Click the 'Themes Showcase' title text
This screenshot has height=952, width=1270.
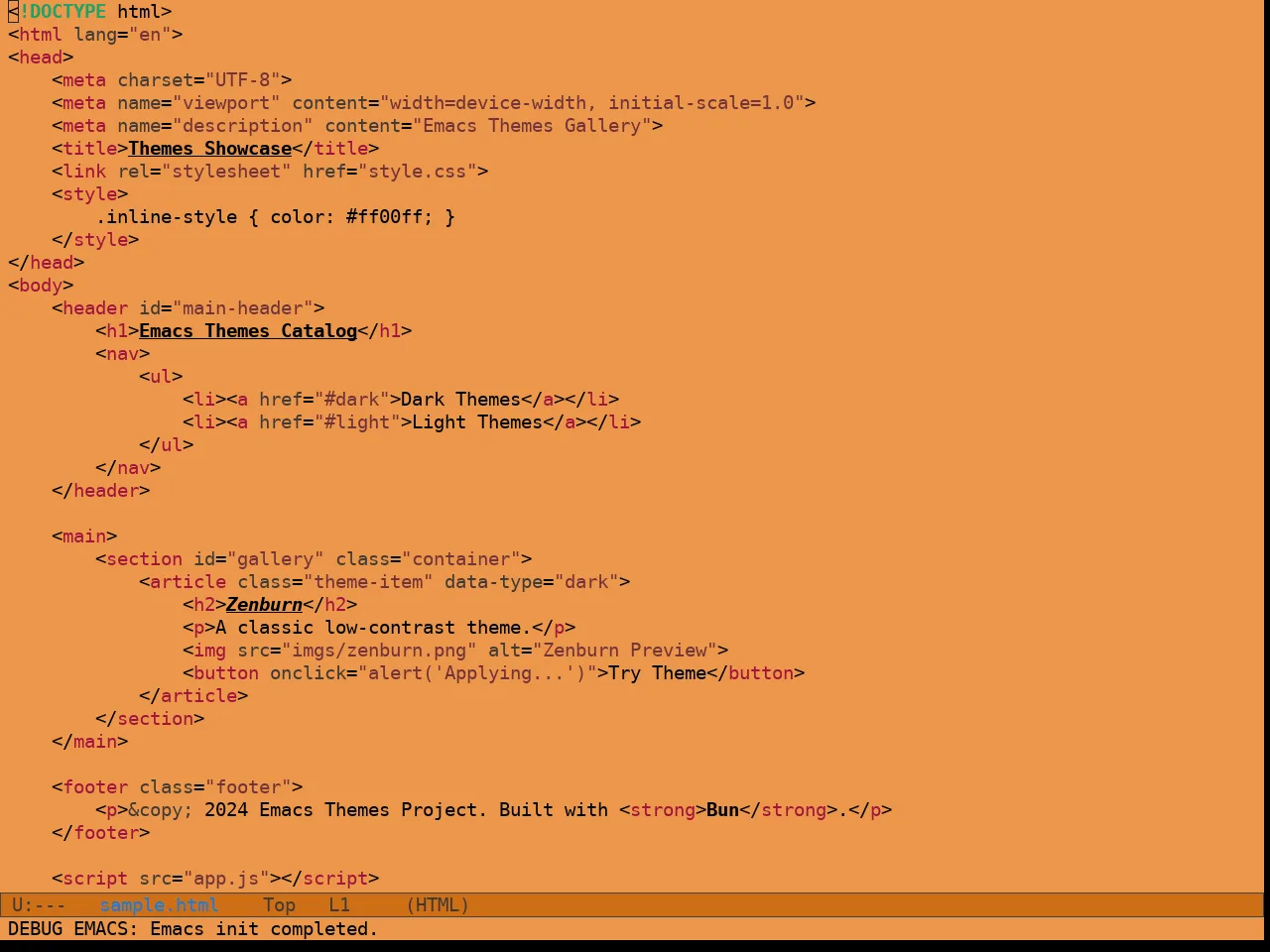pos(209,149)
